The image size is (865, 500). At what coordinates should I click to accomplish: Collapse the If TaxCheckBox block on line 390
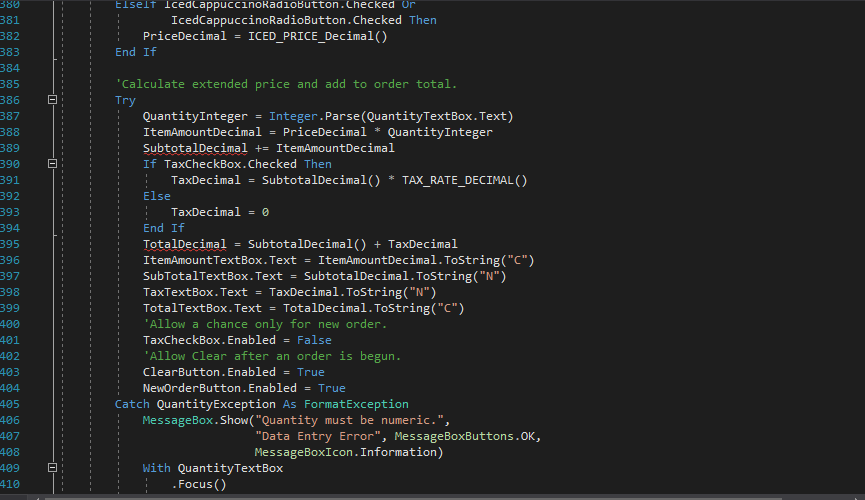tap(52, 164)
